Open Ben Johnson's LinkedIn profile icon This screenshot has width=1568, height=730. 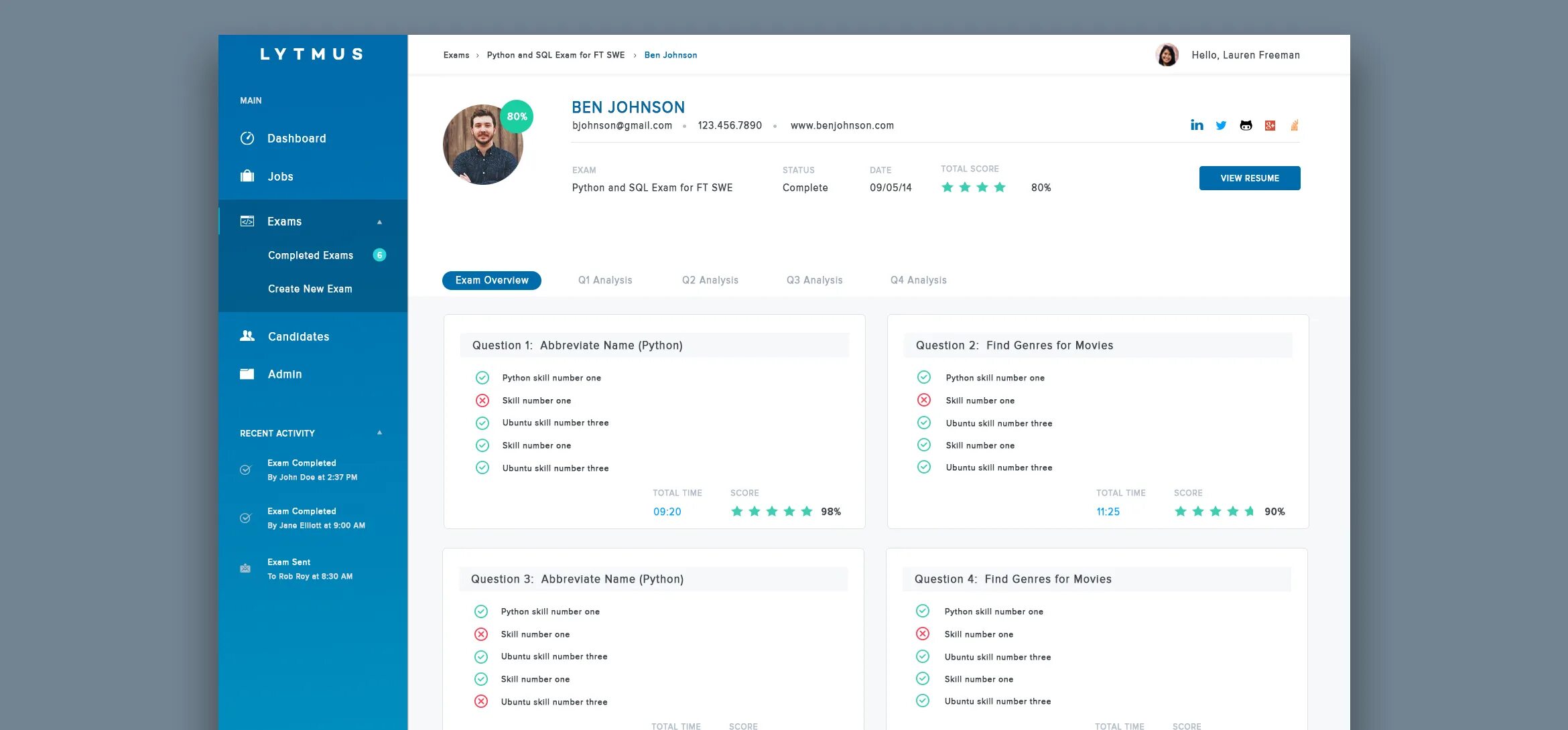point(1197,125)
